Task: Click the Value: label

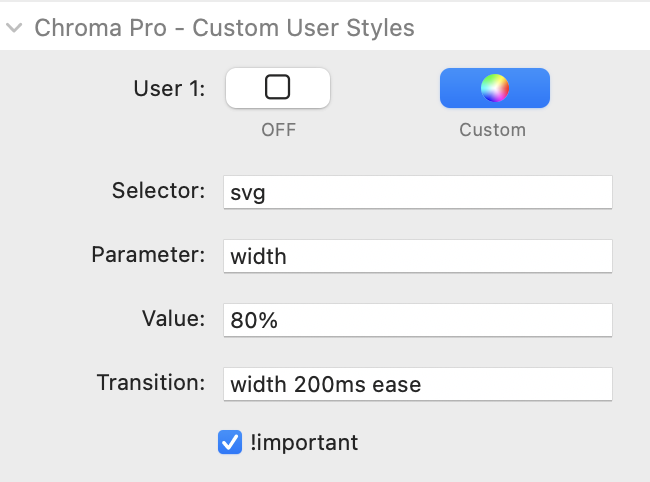Action: coord(174,318)
